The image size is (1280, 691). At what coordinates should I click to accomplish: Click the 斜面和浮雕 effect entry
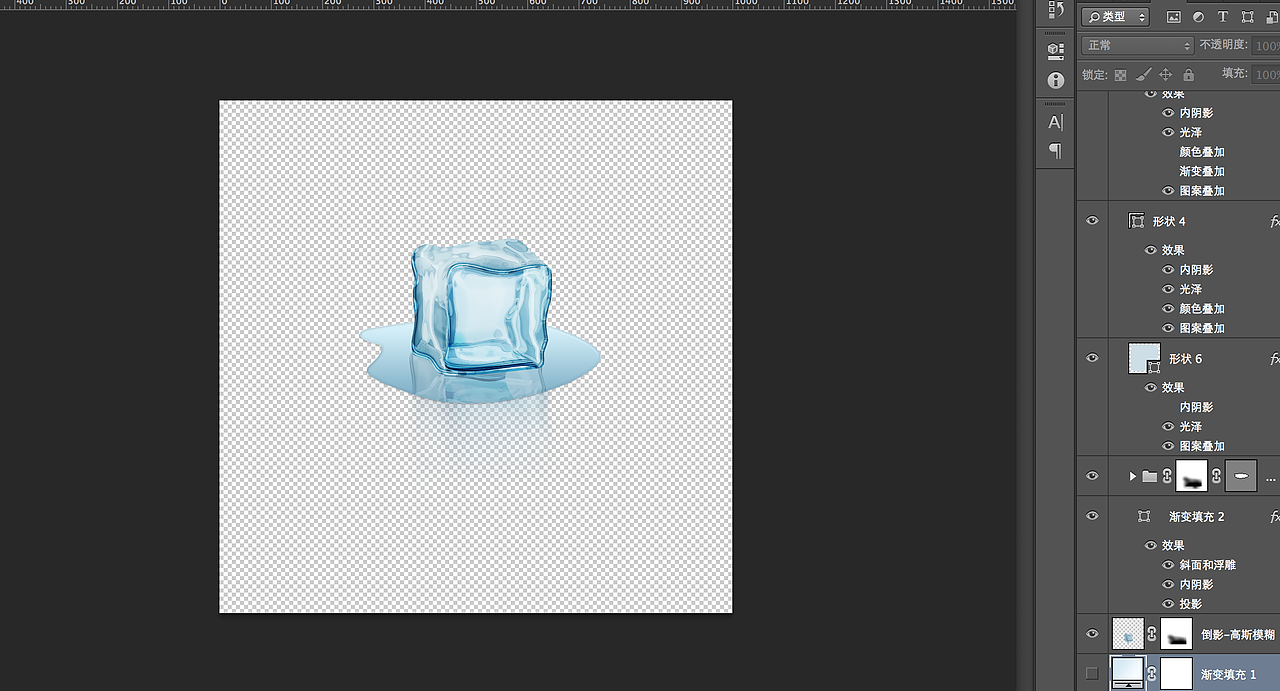click(x=1207, y=565)
